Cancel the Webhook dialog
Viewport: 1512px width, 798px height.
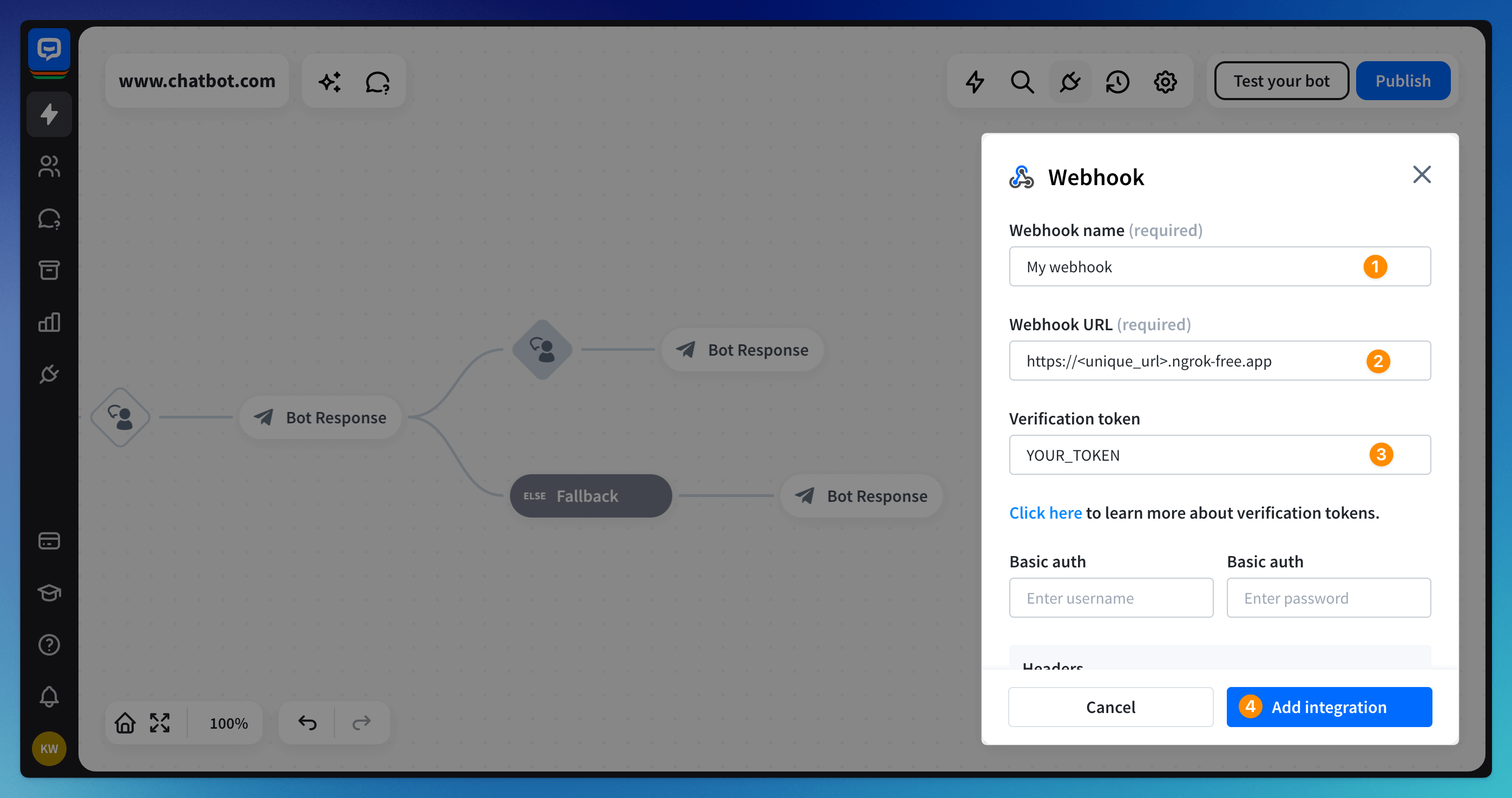[x=1110, y=707]
